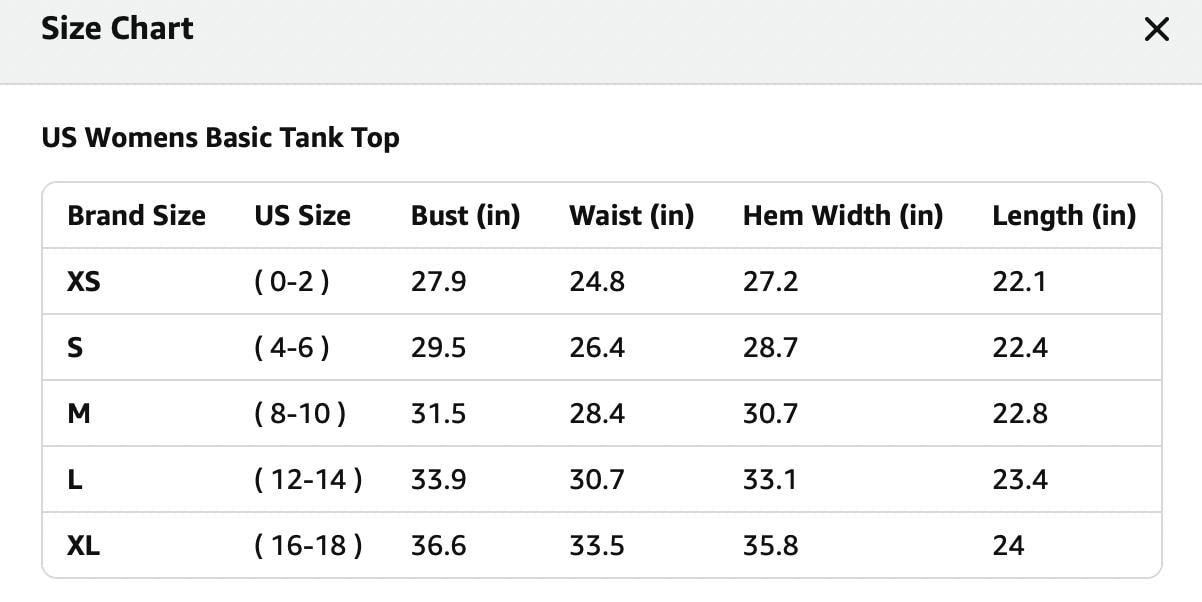The width and height of the screenshot is (1202, 602).
Task: Click the 30.7 waist value for L
Action: click(x=597, y=480)
